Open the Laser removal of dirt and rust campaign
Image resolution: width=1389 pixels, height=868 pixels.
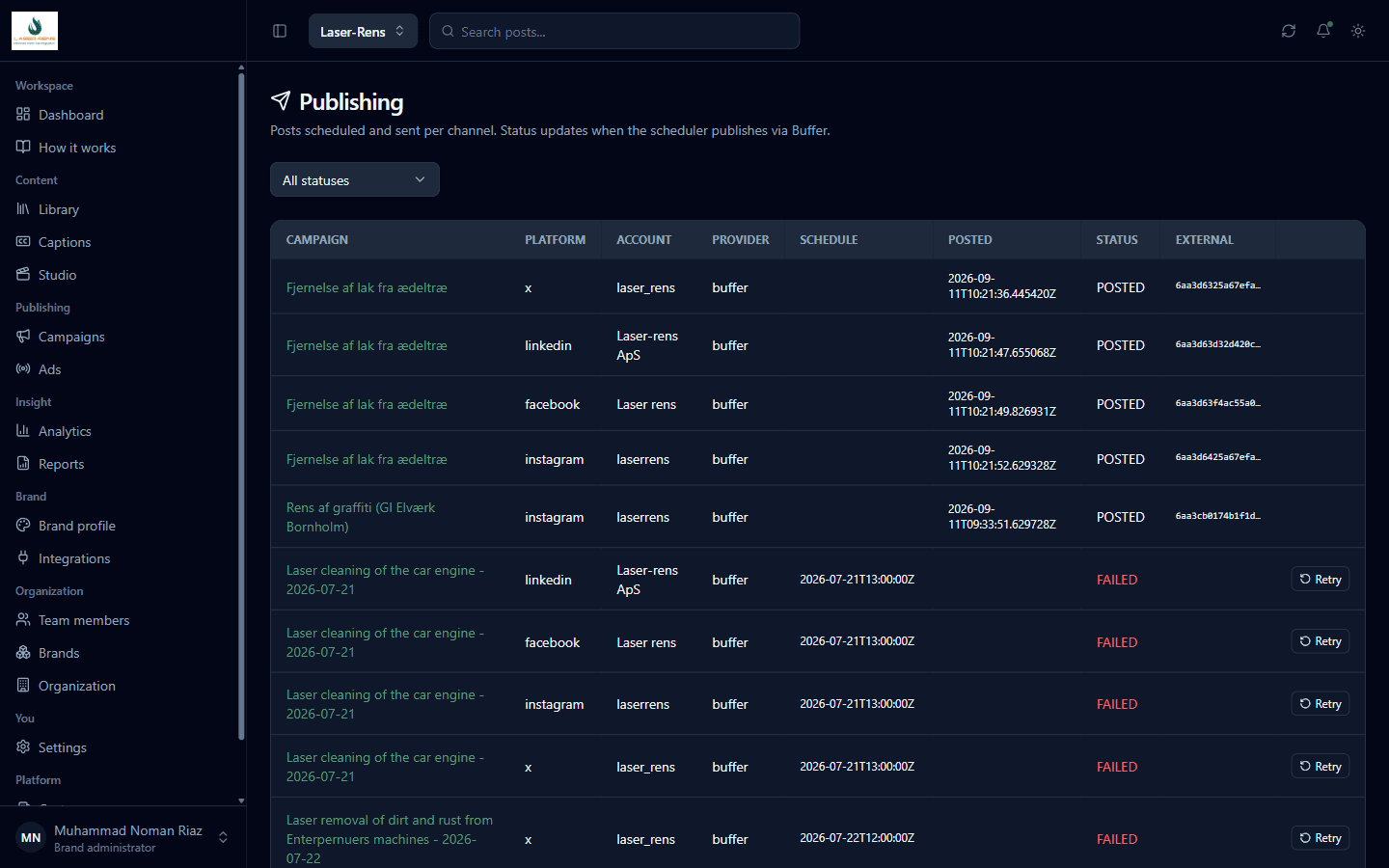click(390, 839)
